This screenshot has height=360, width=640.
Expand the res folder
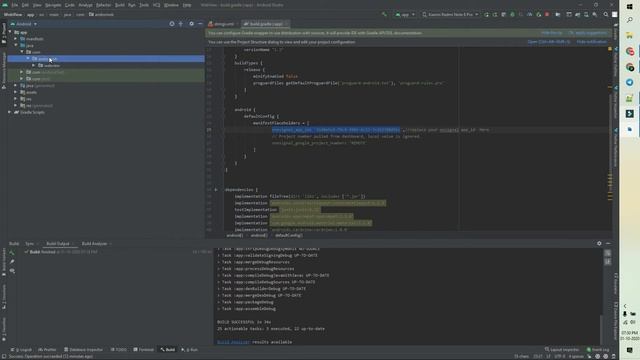click(x=16, y=99)
